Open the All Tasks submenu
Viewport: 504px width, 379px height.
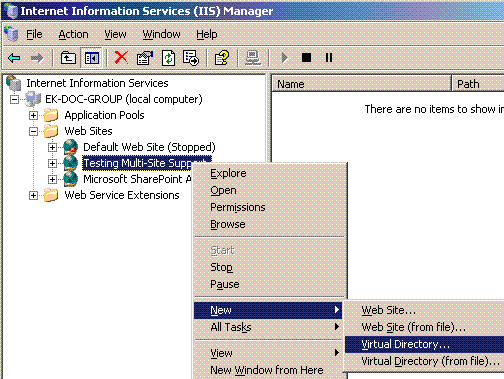point(268,327)
